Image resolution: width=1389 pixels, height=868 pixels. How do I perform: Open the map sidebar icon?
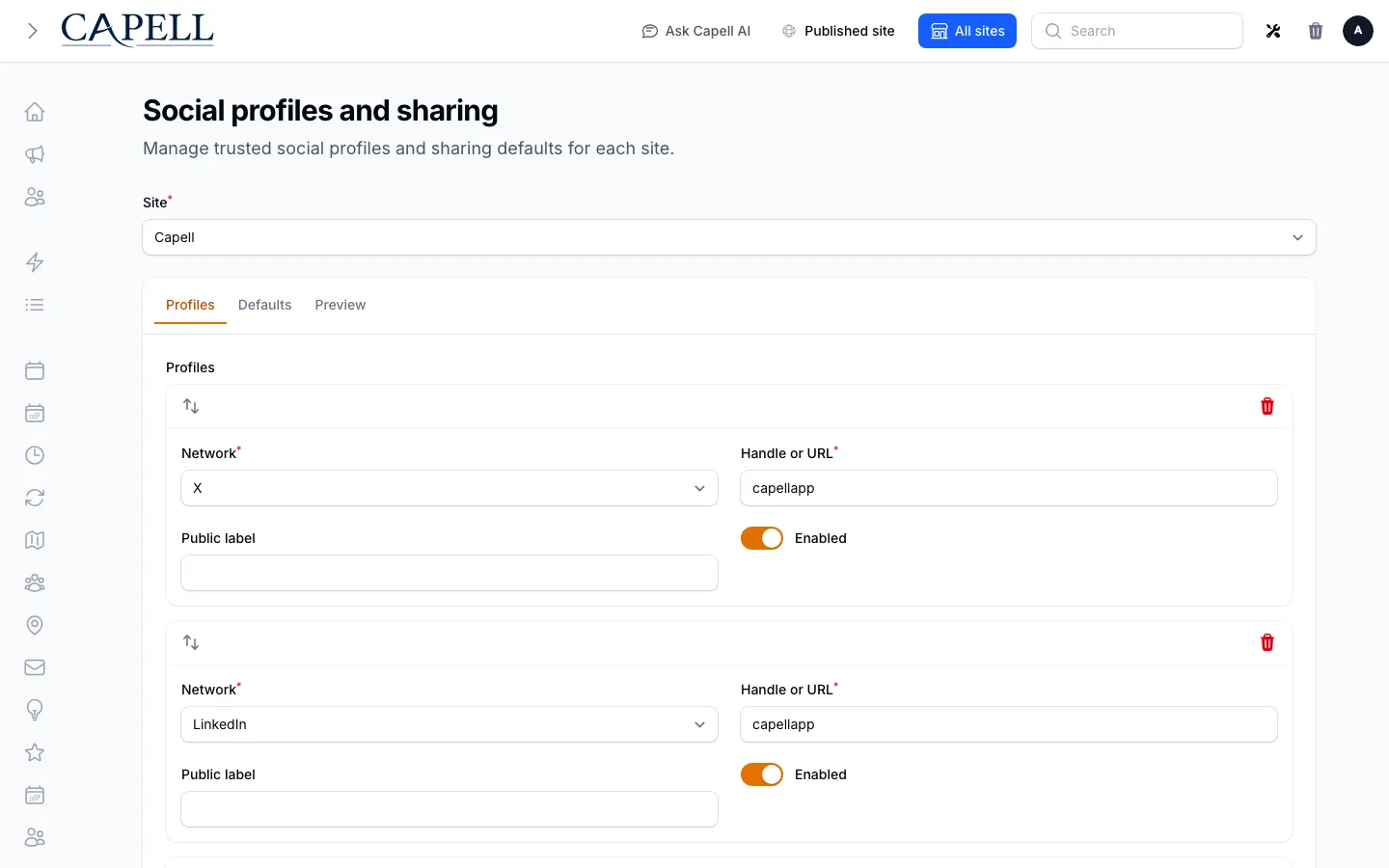pyautogui.click(x=35, y=540)
